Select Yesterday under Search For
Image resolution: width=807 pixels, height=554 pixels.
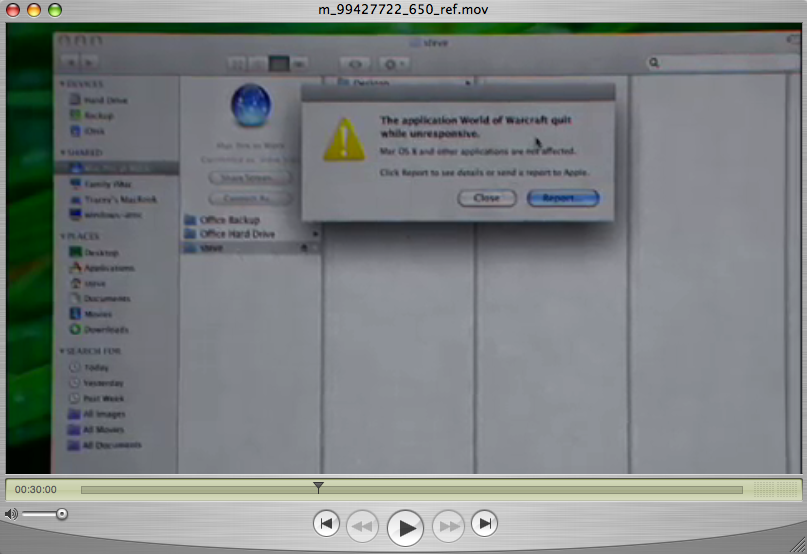point(96,383)
